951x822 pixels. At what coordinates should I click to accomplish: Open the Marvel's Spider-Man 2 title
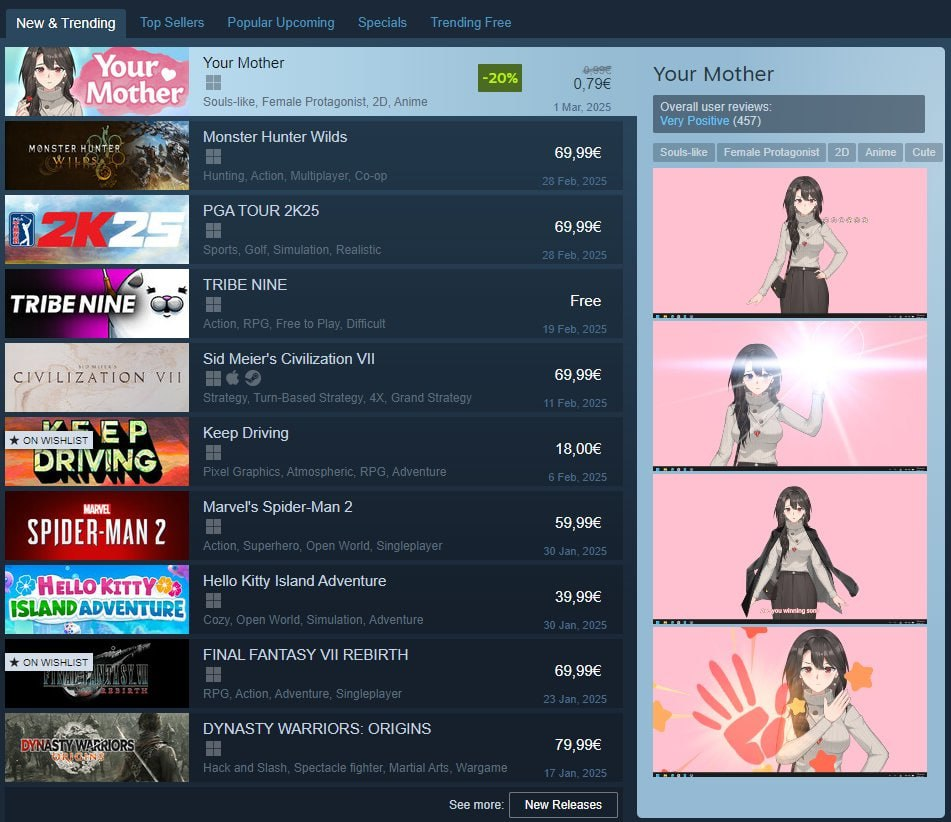pos(278,507)
